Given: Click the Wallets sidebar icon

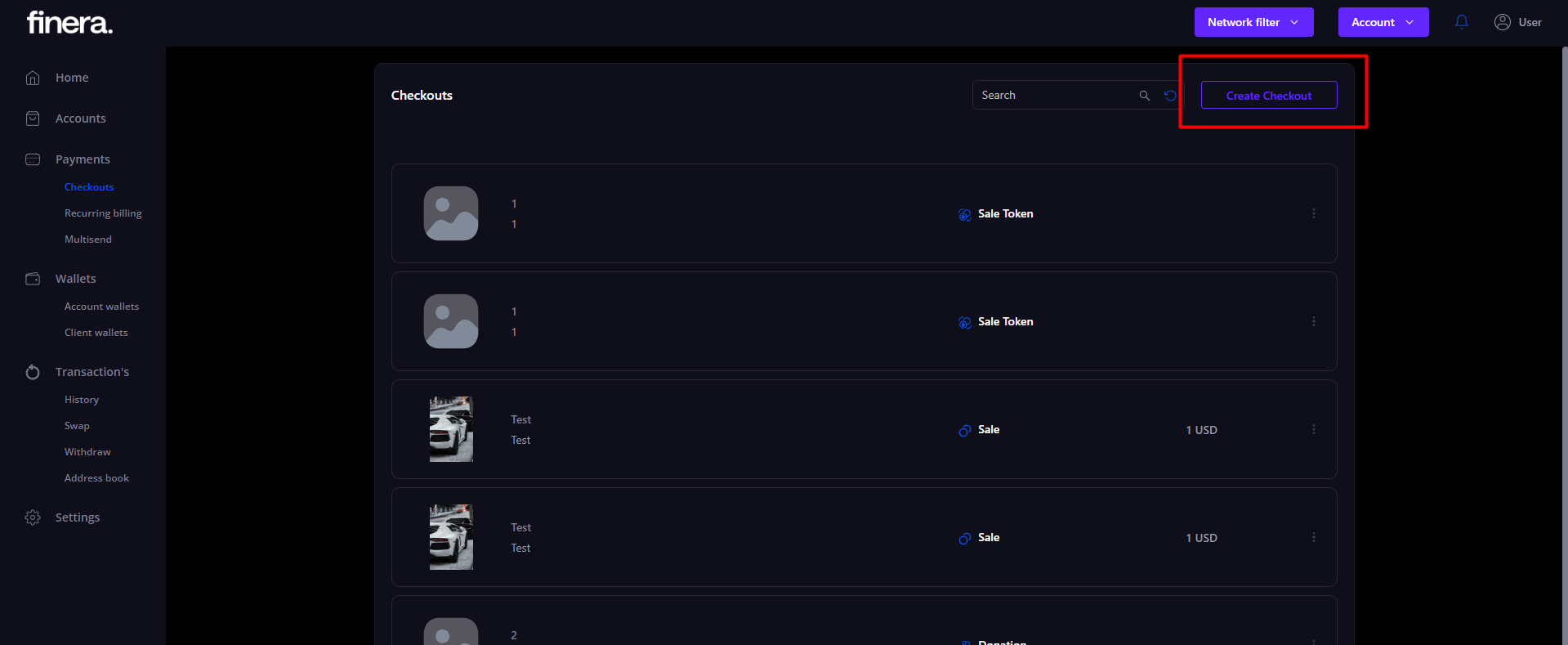Looking at the screenshot, I should (x=33, y=279).
